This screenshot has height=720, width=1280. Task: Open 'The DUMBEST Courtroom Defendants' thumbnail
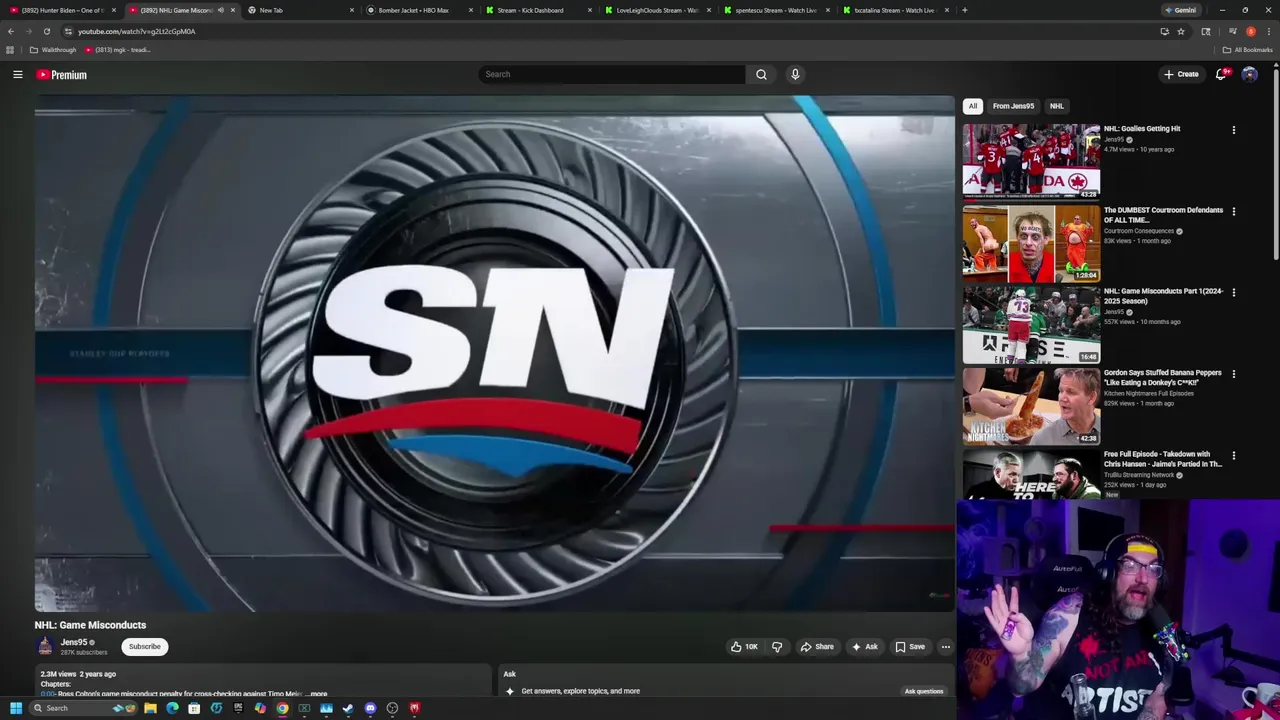click(x=1031, y=243)
